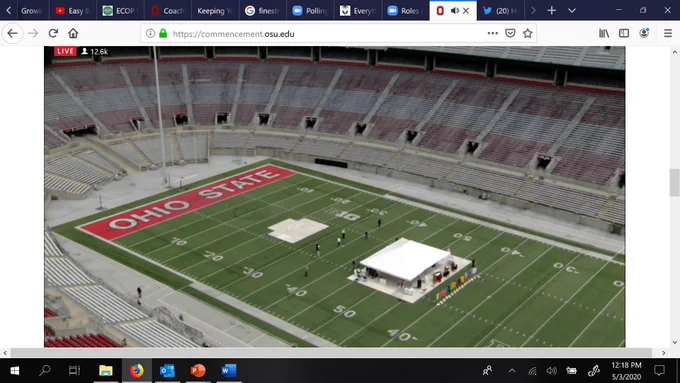Show hidden system tray icons
680x383 pixels.
pyautogui.click(x=512, y=370)
